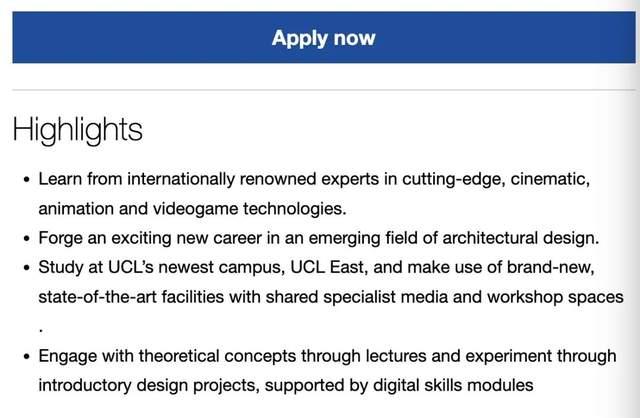The image size is (640, 418).
Task: Click the word 'cutting-edge' in first bullet
Action: tap(453, 180)
